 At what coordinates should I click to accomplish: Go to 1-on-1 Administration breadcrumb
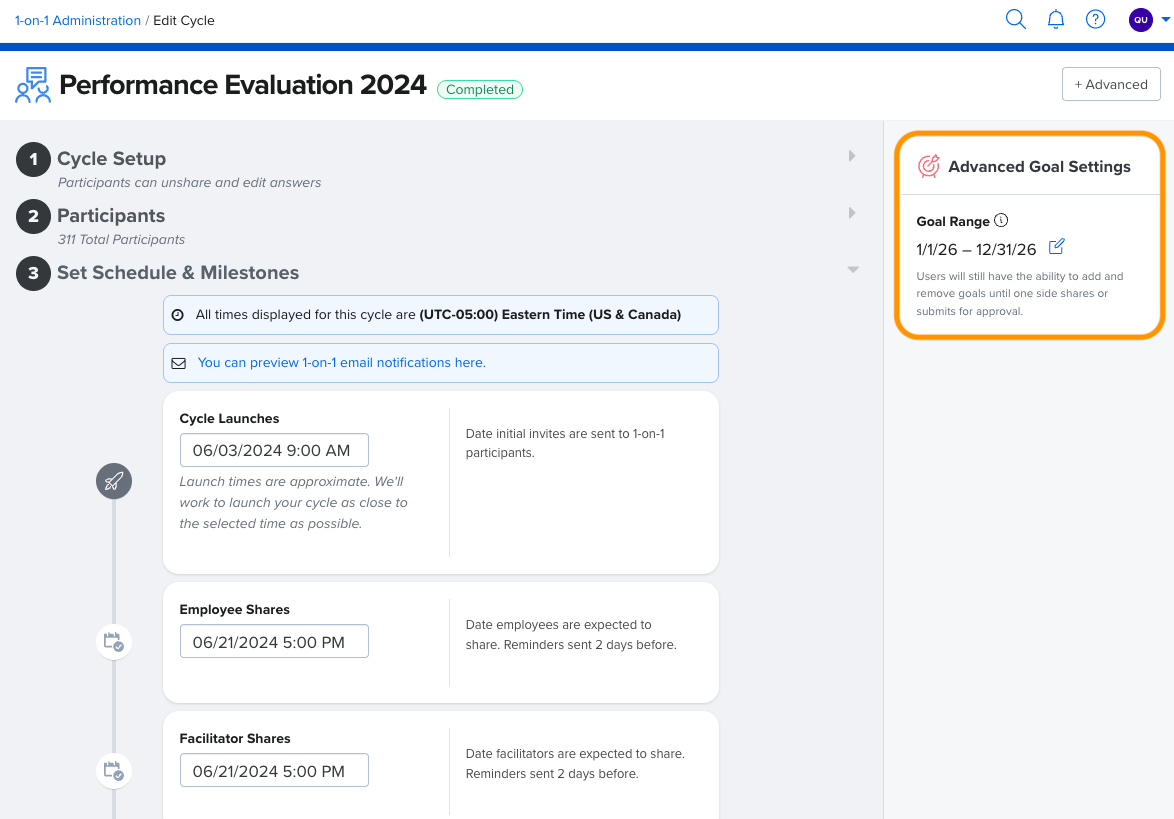(78, 20)
